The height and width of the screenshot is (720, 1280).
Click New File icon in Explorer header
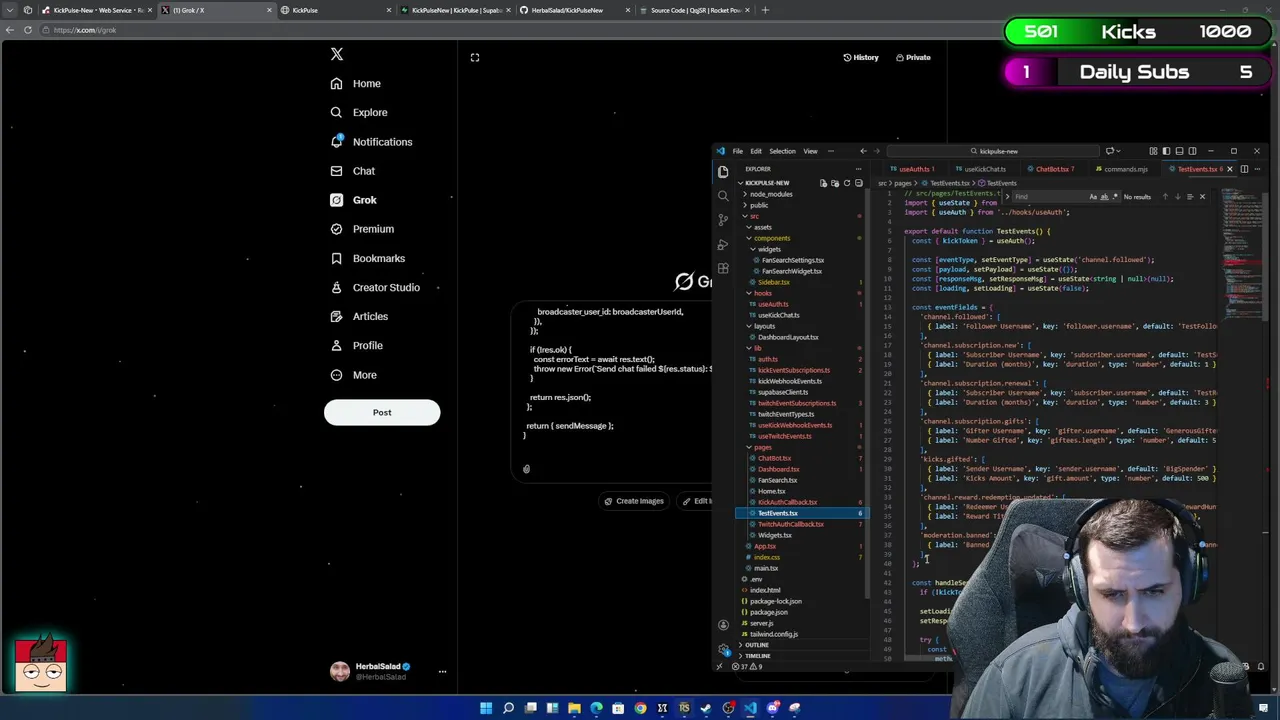coord(823,183)
